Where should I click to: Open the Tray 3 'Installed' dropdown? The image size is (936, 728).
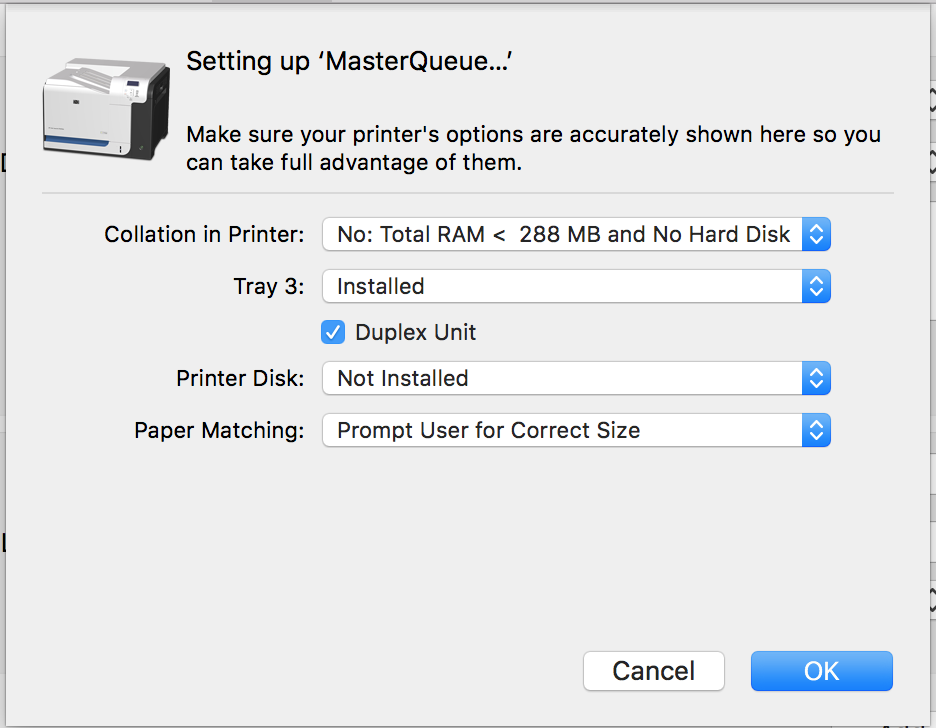[576, 286]
